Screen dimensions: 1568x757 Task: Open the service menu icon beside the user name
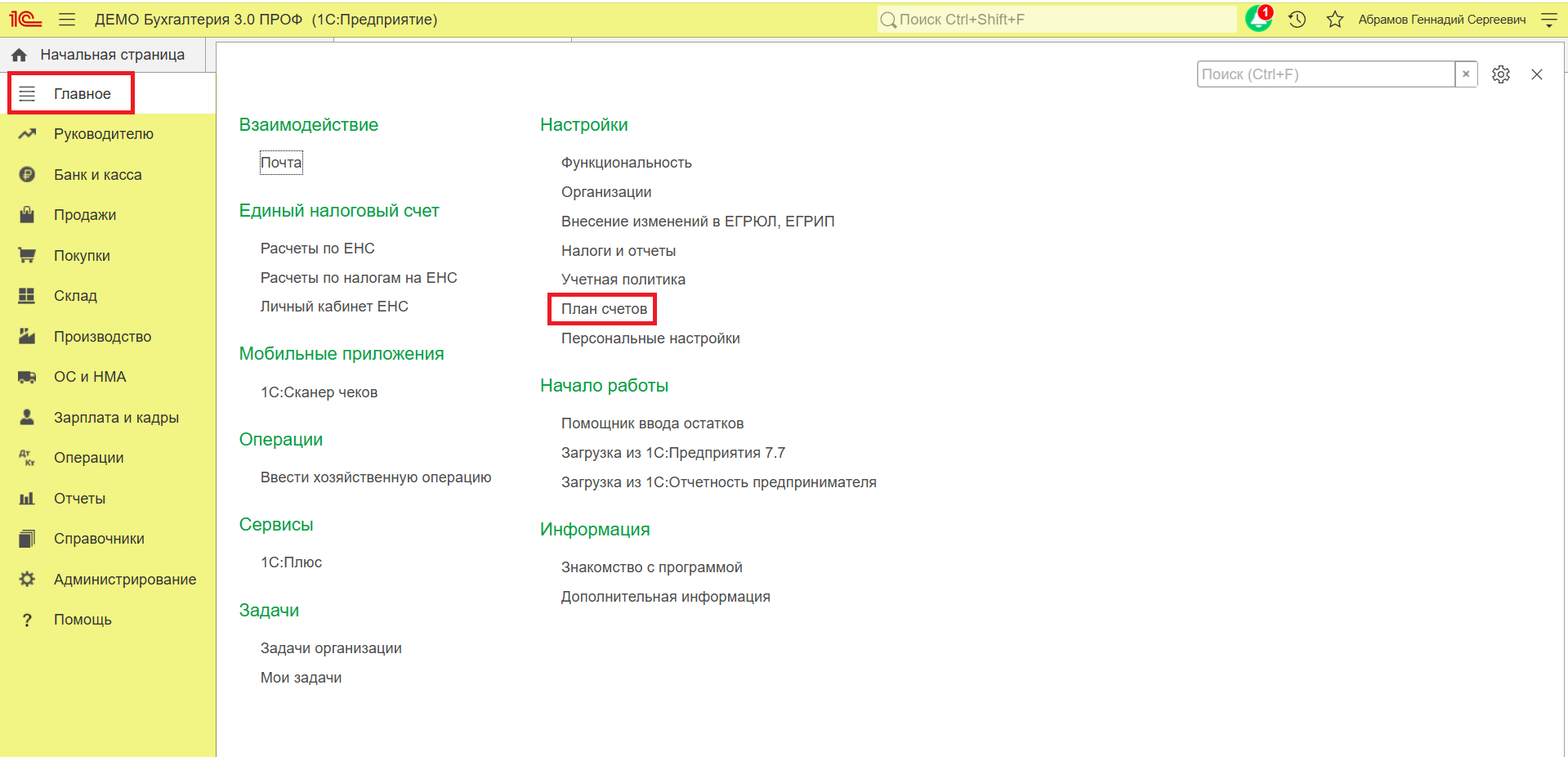coord(1548,19)
